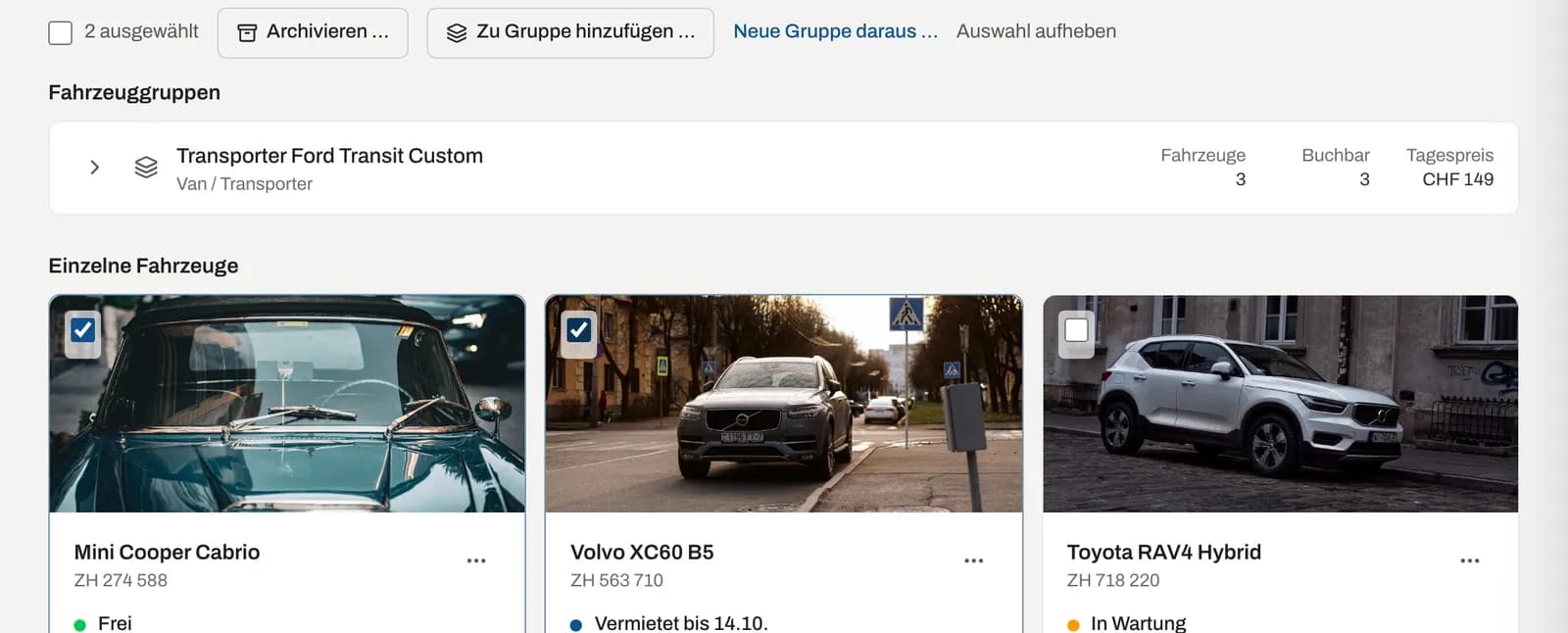Click 'Auswahl aufheben' to clear selection
Viewport: 1568px width, 633px height.
click(1036, 31)
